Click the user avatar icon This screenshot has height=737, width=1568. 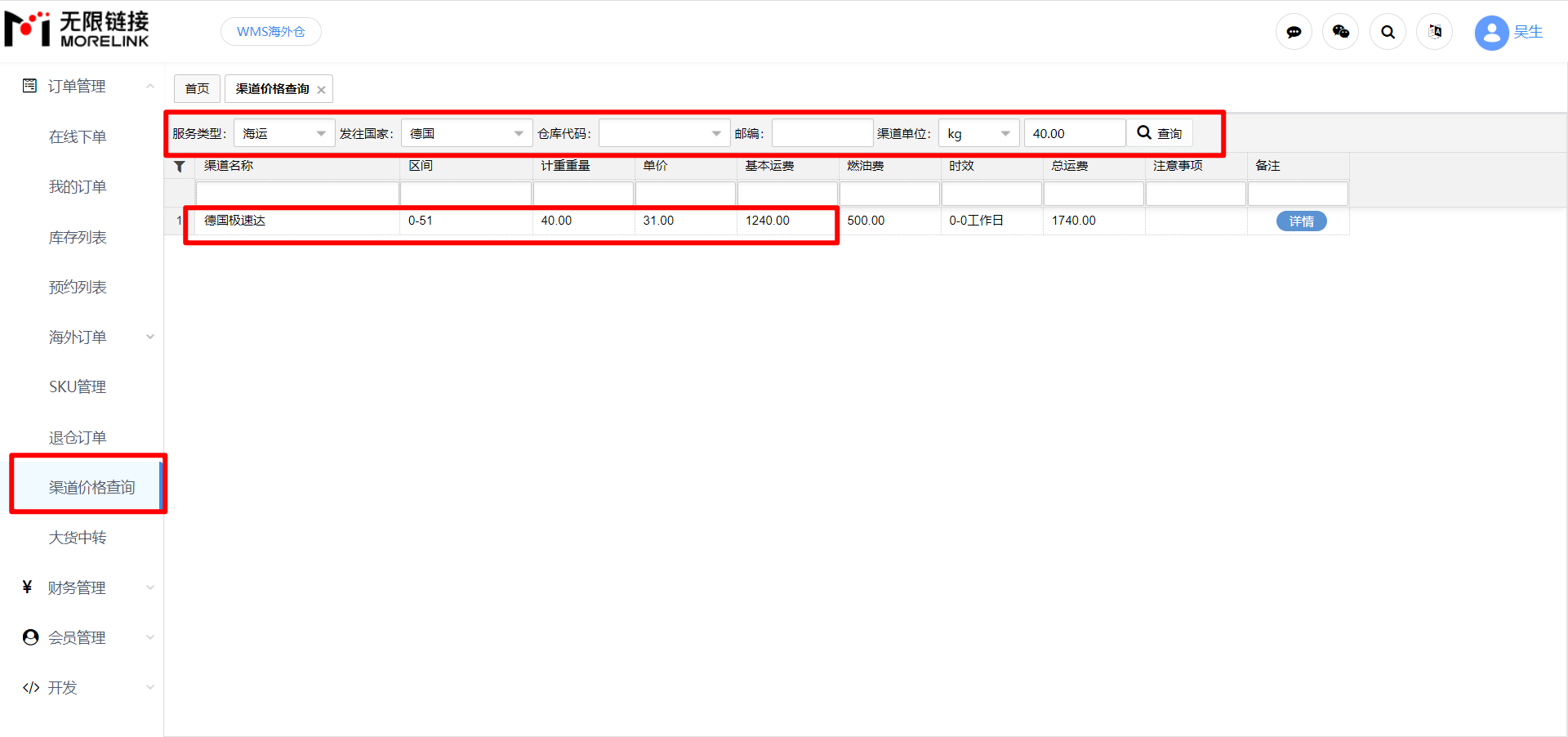click(x=1491, y=33)
